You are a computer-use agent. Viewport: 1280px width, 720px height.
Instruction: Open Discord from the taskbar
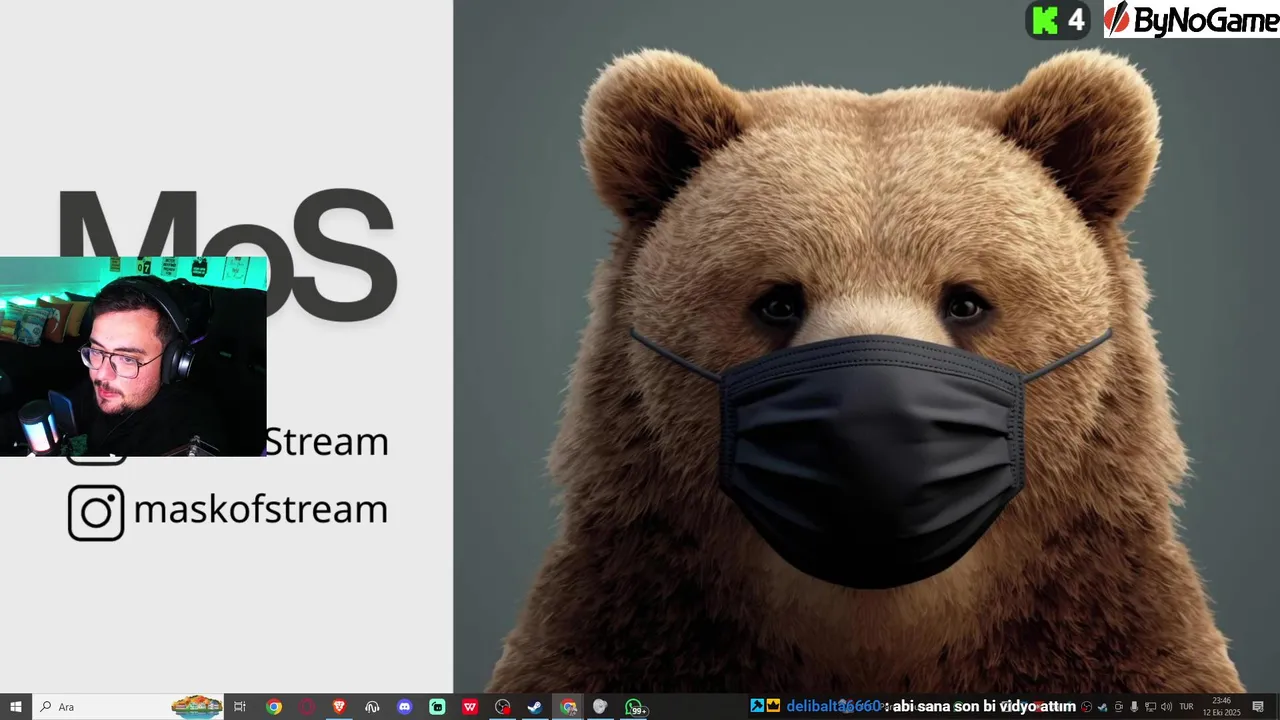click(x=405, y=707)
